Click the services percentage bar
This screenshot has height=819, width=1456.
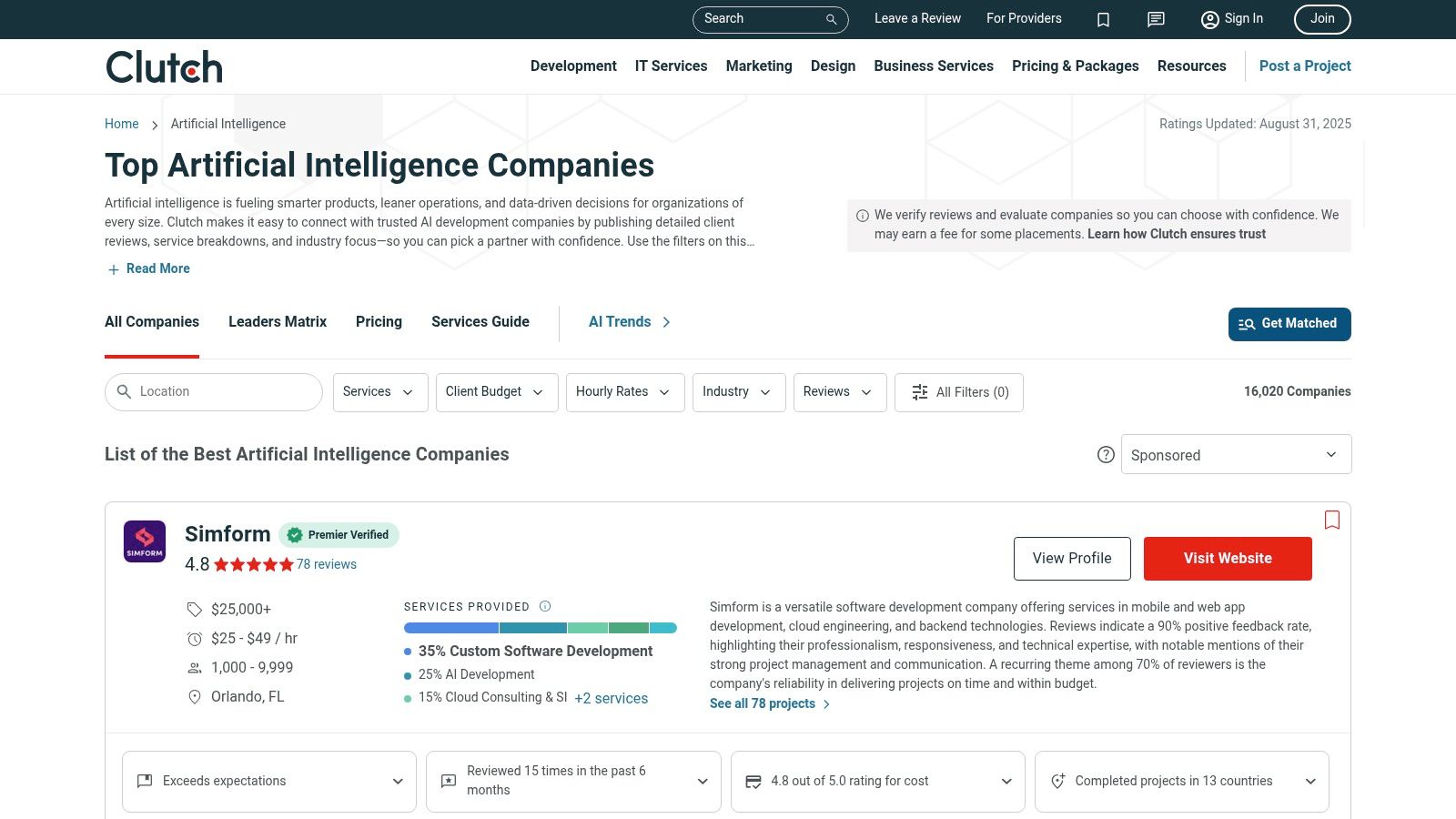pyautogui.click(x=541, y=628)
